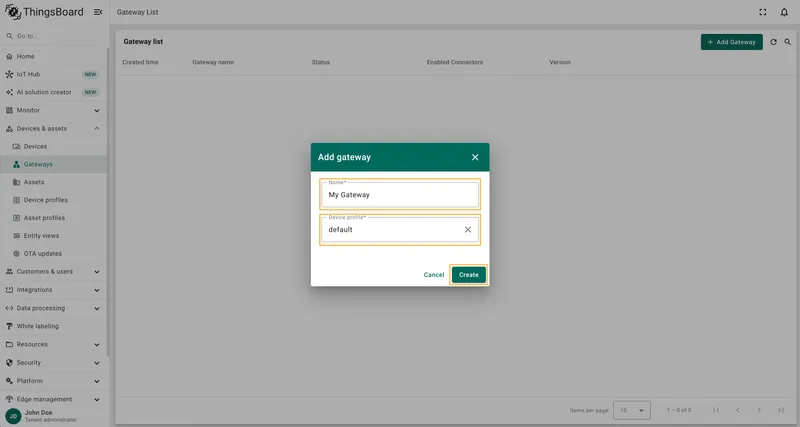This screenshot has height=427, width=800.
Task: Expand Data processing section
Action: 54,308
